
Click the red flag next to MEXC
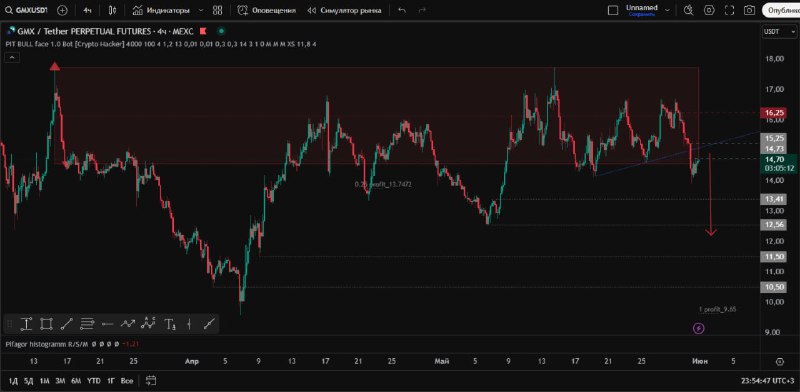[x=203, y=32]
